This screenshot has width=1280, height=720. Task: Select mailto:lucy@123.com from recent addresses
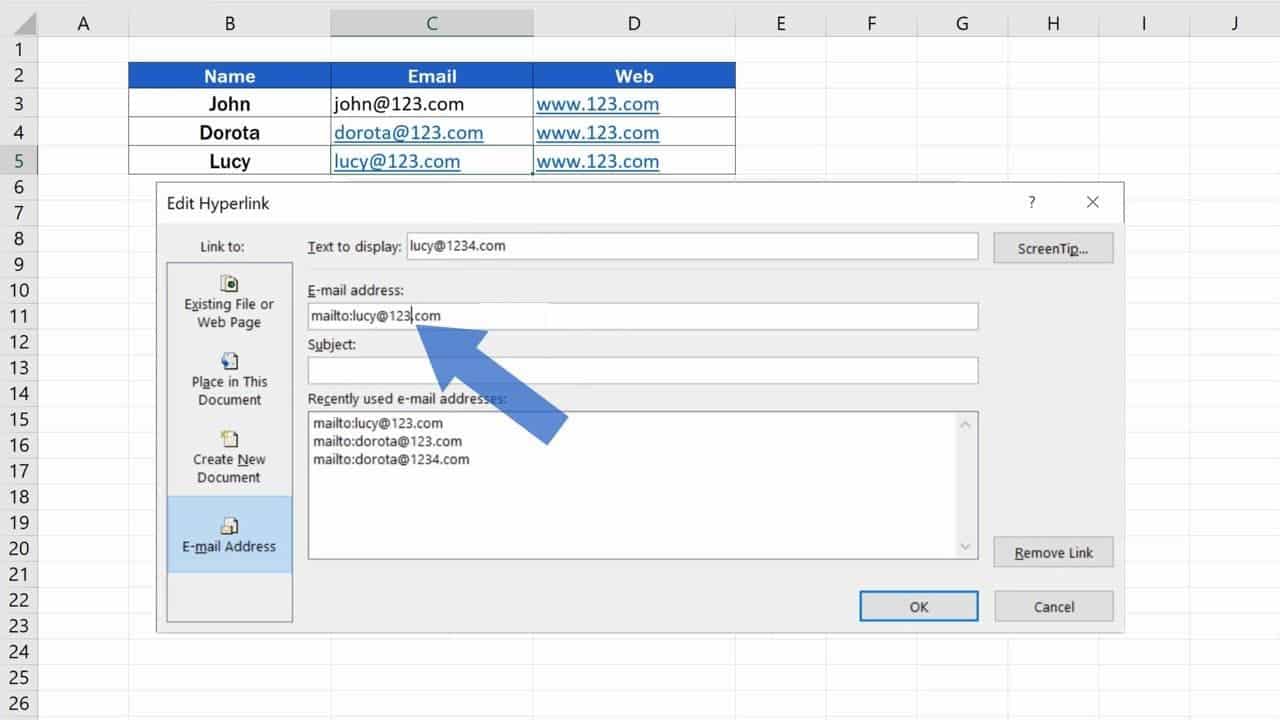coord(376,422)
